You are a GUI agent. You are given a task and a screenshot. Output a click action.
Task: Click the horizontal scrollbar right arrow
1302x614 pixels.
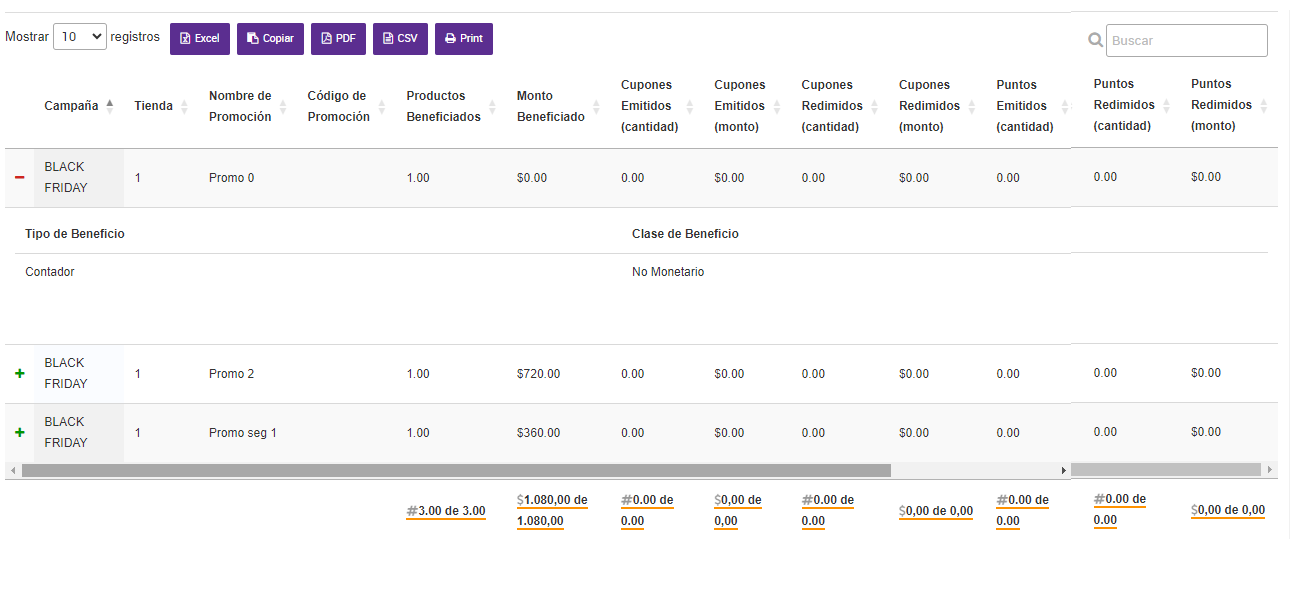(x=1063, y=470)
